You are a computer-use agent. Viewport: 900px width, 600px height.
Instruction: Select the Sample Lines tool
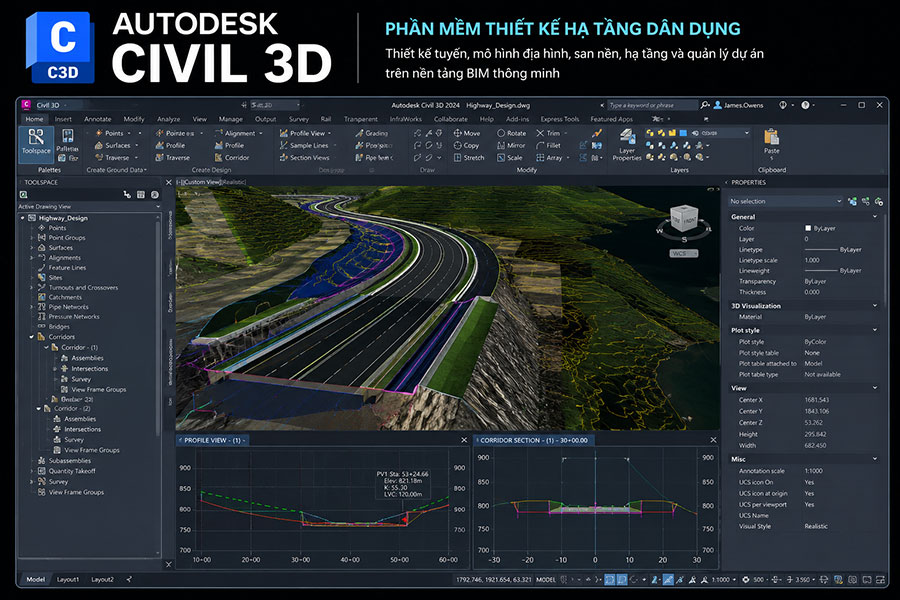pyautogui.click(x=304, y=146)
